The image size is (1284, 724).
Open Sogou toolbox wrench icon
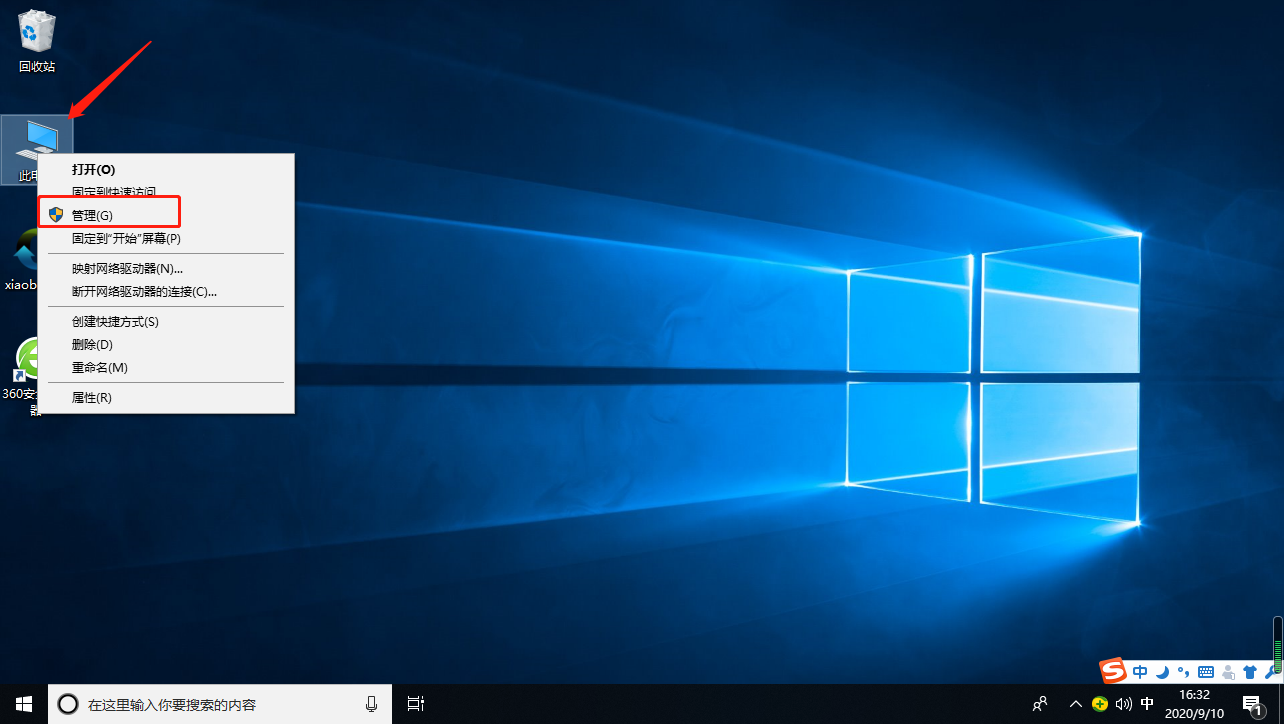tap(1271, 671)
